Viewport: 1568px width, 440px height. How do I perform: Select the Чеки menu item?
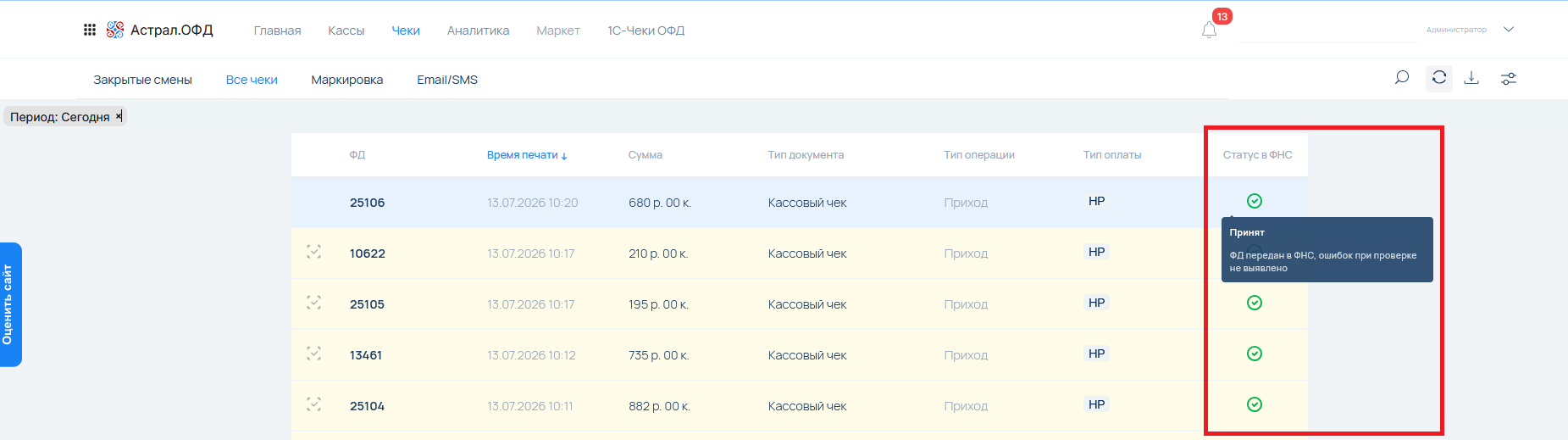point(406,31)
